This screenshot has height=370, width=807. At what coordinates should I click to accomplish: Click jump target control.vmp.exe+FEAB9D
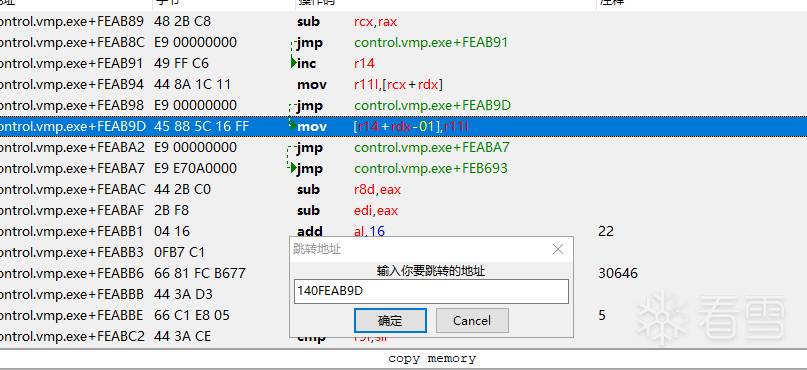432,105
